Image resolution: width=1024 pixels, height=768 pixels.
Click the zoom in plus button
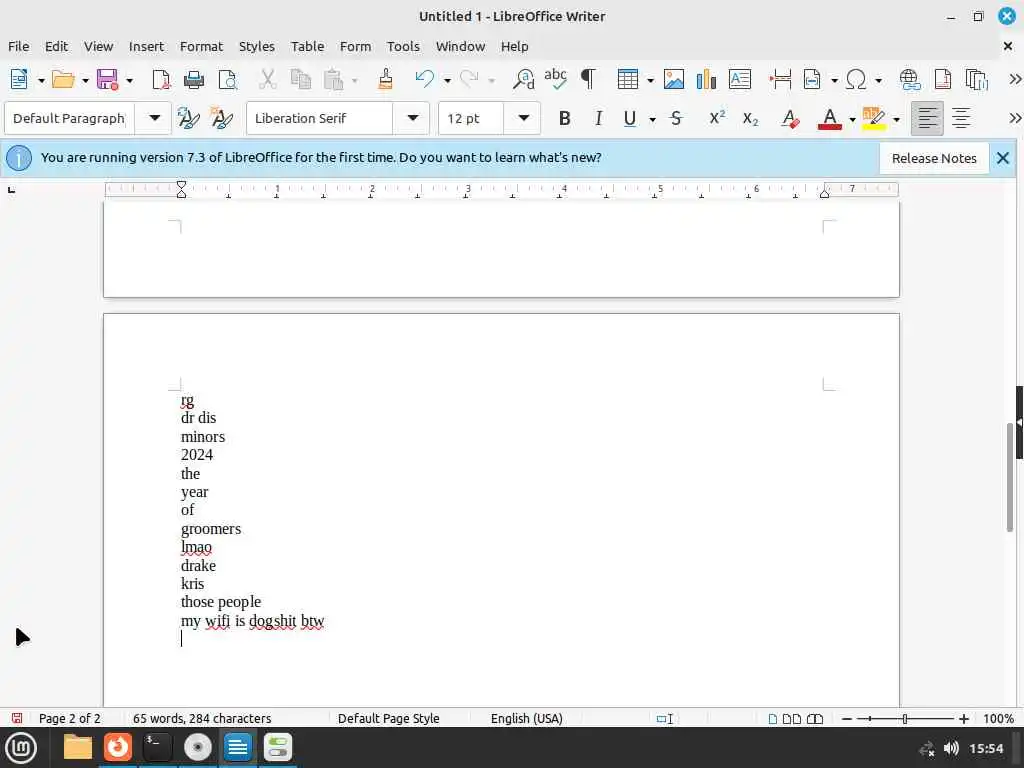tap(964, 718)
